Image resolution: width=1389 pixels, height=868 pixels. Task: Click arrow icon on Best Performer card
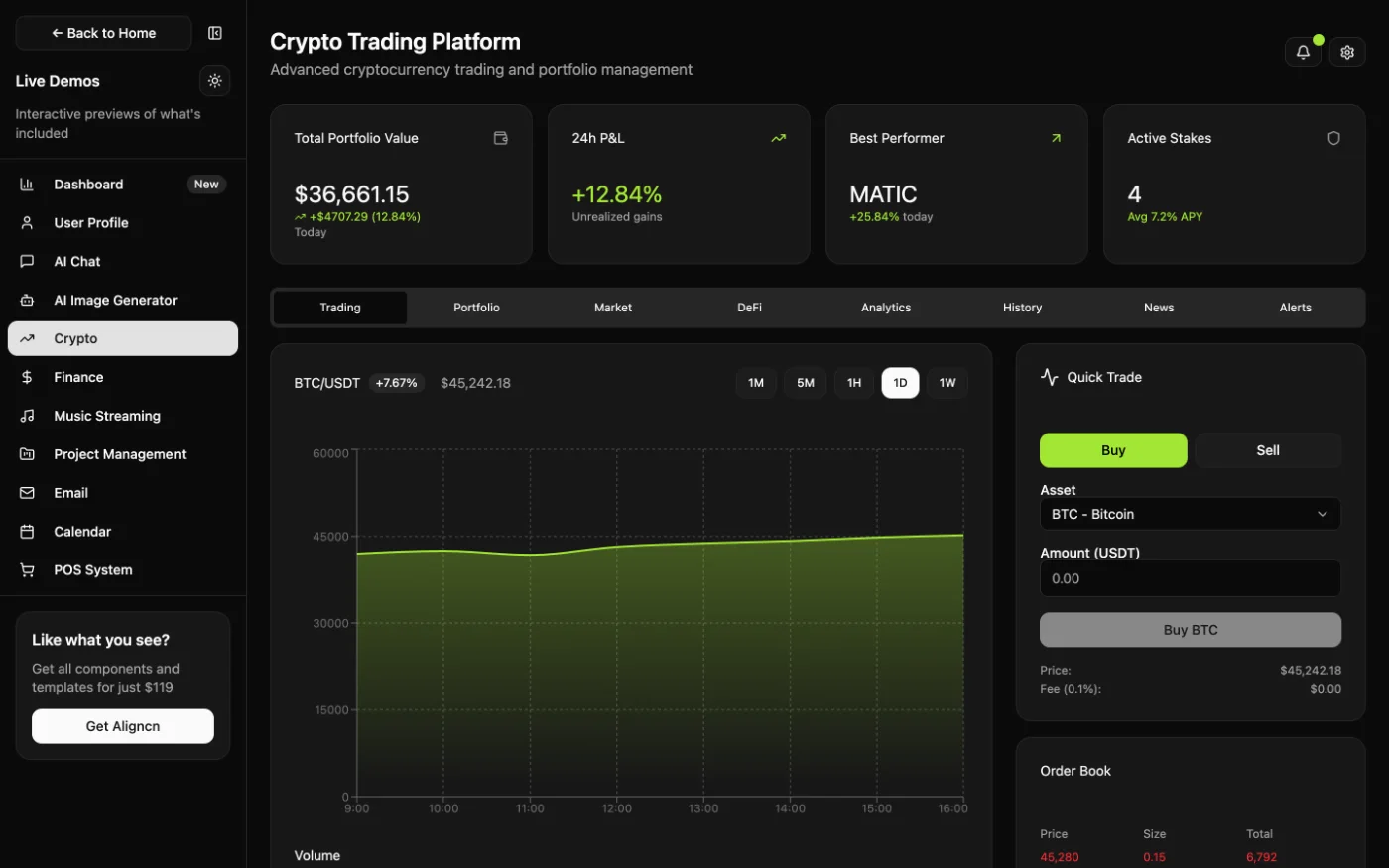coord(1057,138)
